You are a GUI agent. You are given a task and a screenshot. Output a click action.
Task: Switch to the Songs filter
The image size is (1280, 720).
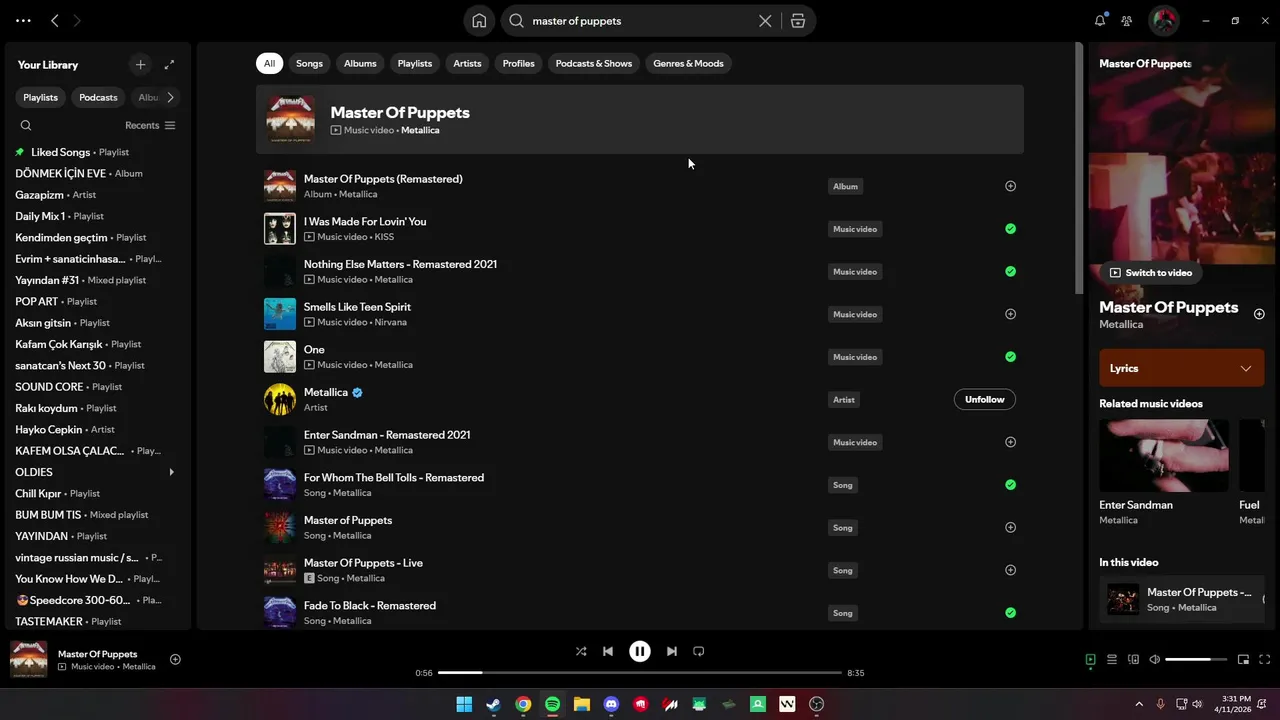309,63
